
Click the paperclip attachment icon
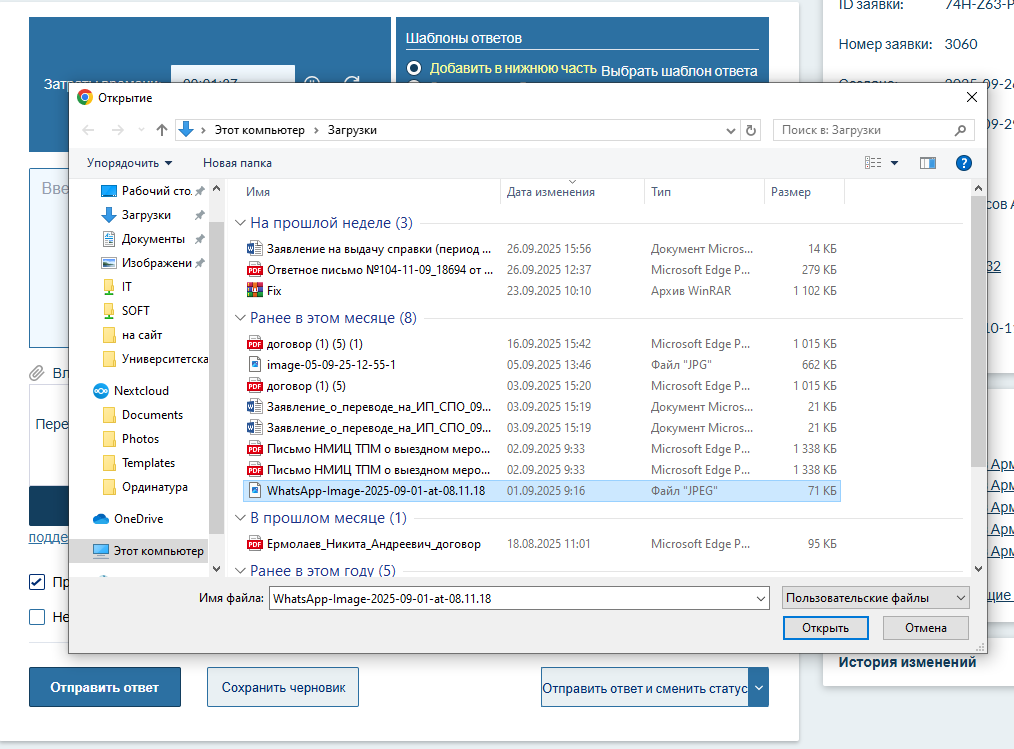click(x=37, y=373)
